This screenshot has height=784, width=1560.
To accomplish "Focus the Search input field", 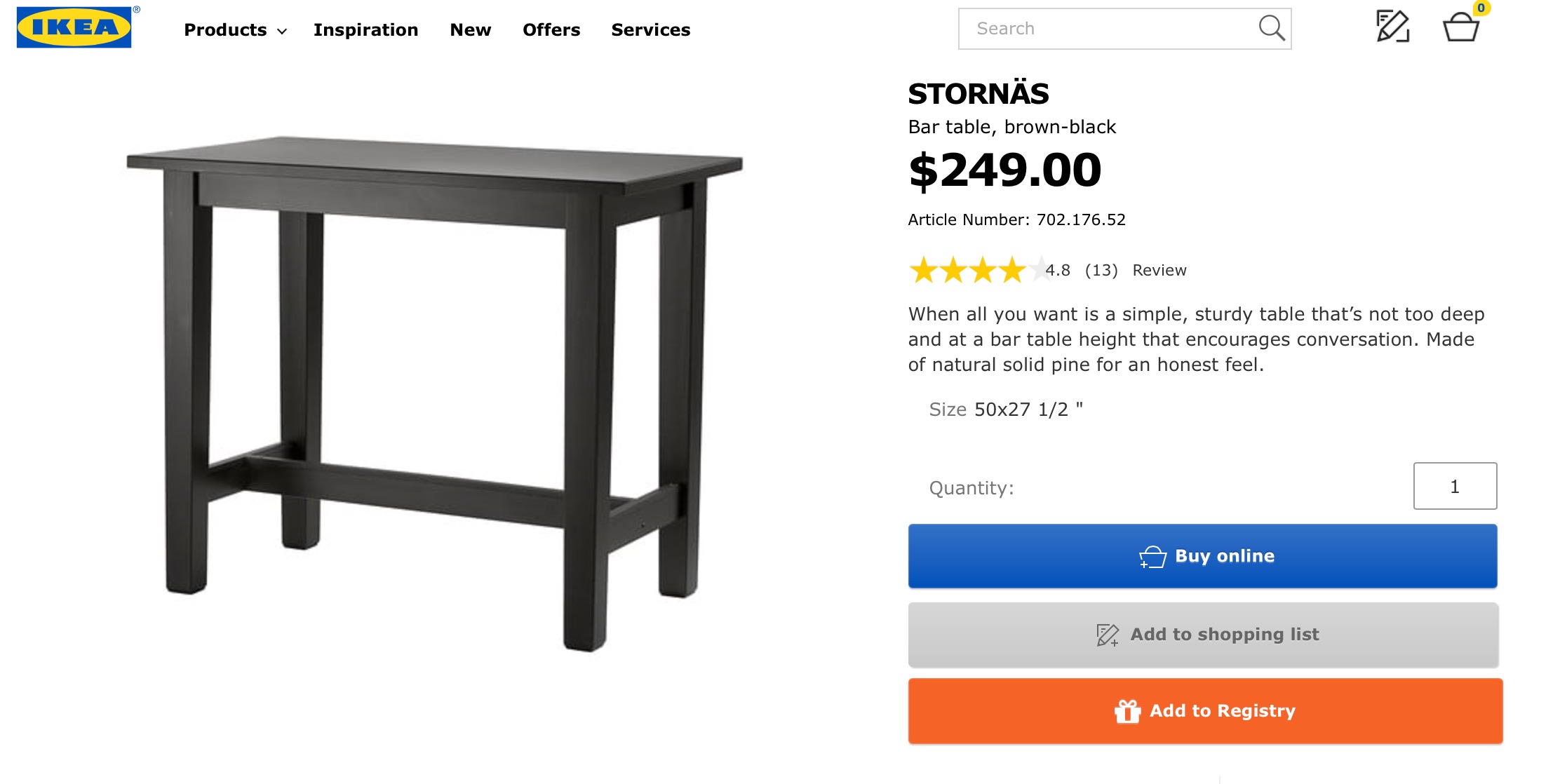I will (1108, 29).
